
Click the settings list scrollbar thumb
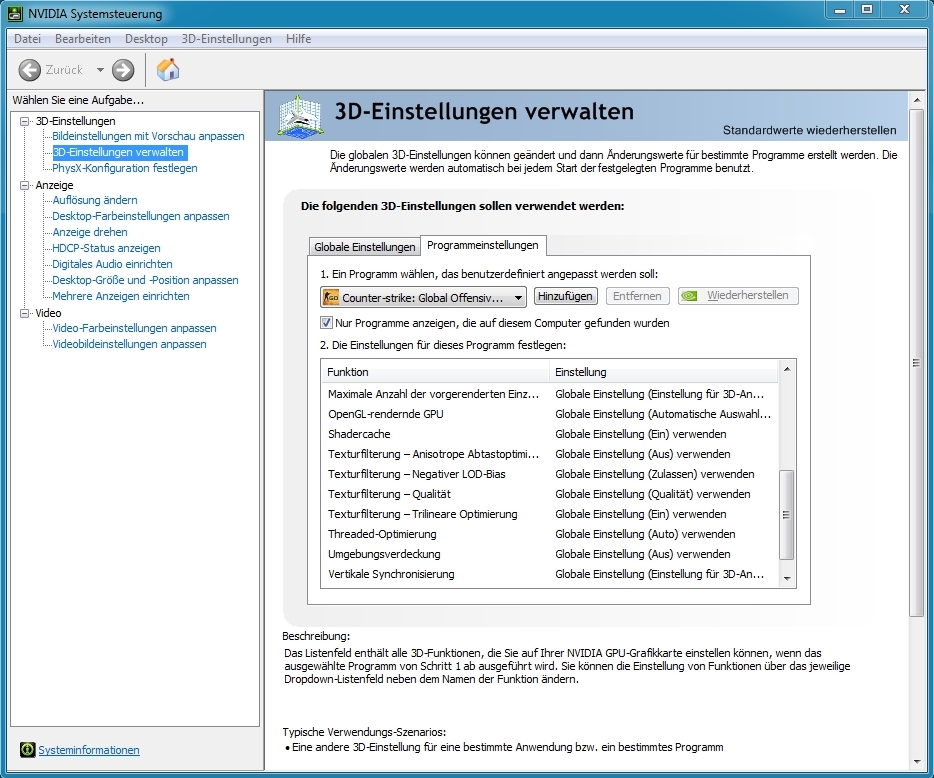coord(787,515)
